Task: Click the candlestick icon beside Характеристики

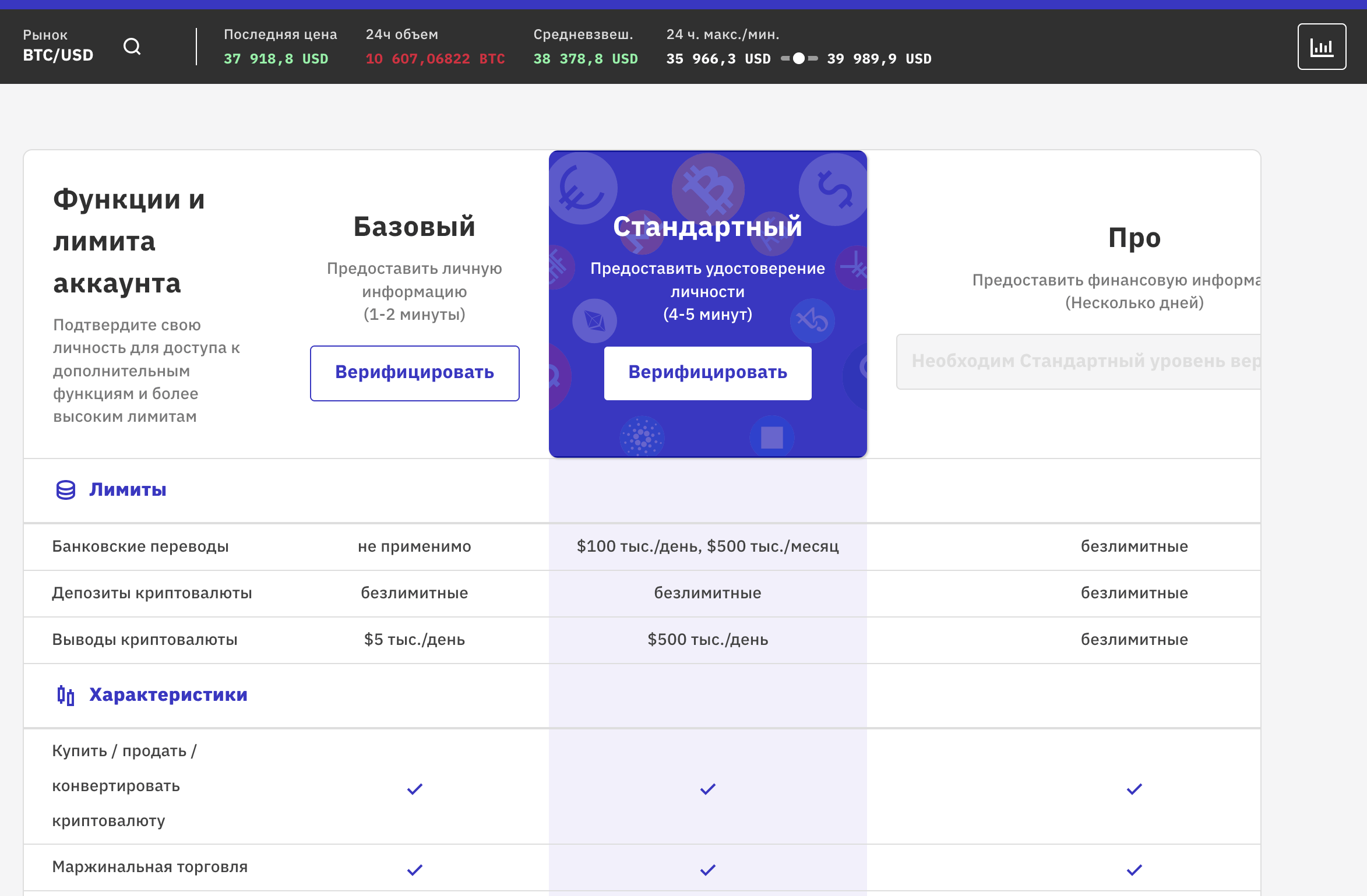Action: 65,695
